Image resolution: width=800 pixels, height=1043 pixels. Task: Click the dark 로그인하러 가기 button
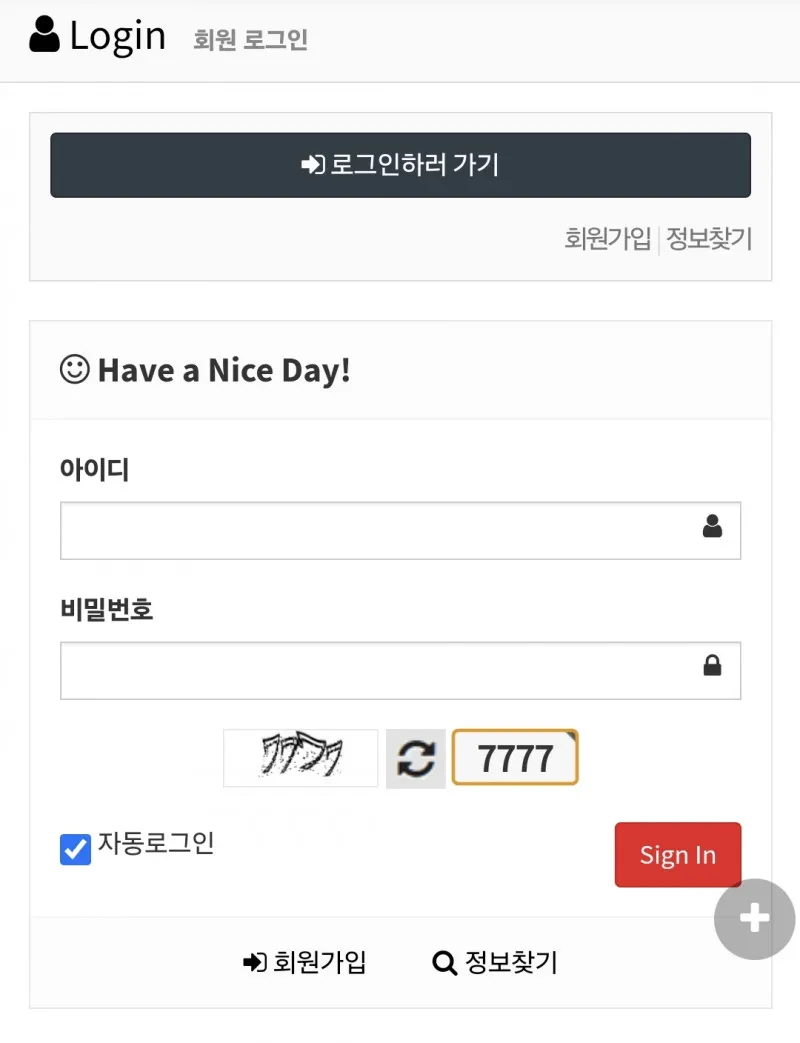click(400, 165)
